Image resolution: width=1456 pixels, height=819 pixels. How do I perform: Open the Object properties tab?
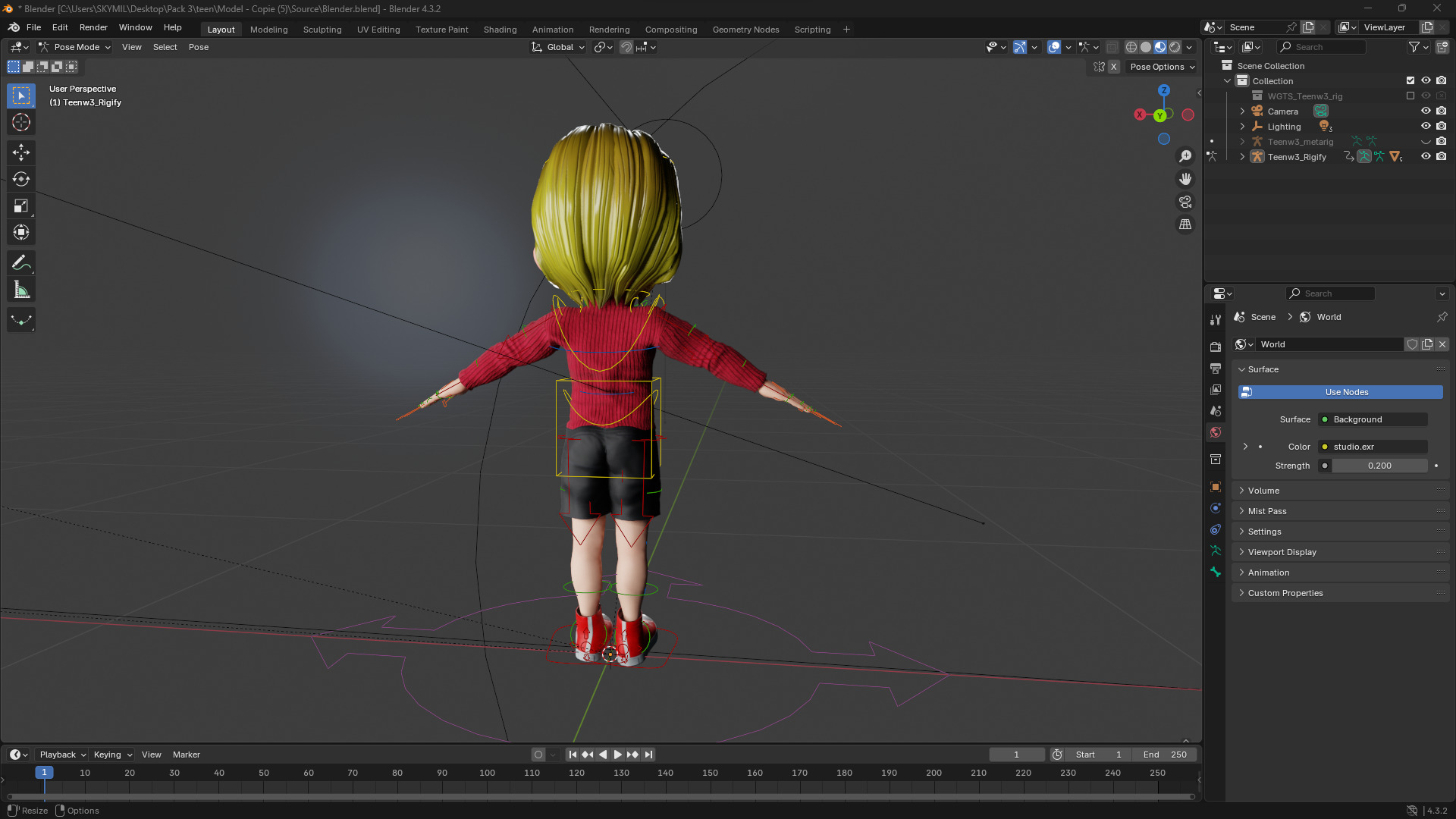tap(1216, 487)
